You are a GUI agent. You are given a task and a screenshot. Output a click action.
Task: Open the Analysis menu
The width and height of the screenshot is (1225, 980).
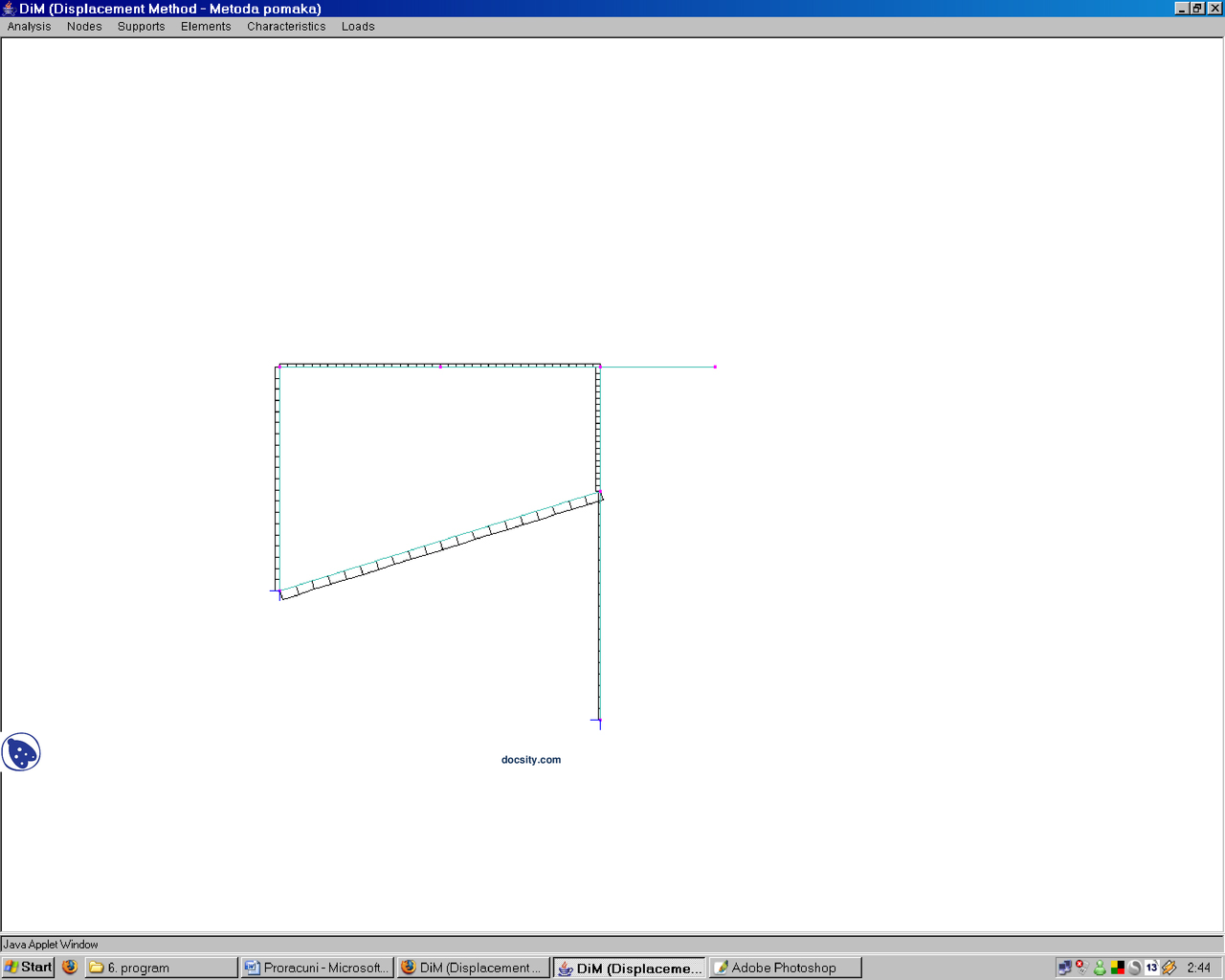(x=29, y=27)
